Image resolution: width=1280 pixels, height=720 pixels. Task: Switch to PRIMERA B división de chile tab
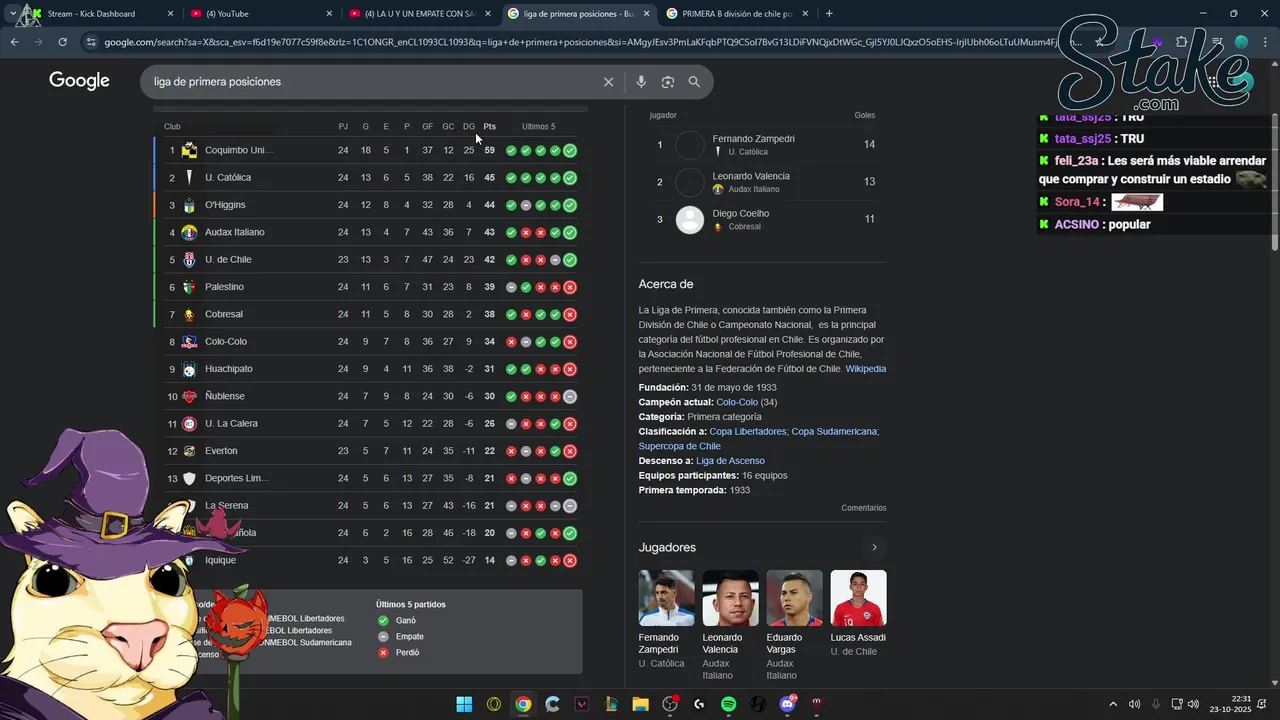pos(737,14)
